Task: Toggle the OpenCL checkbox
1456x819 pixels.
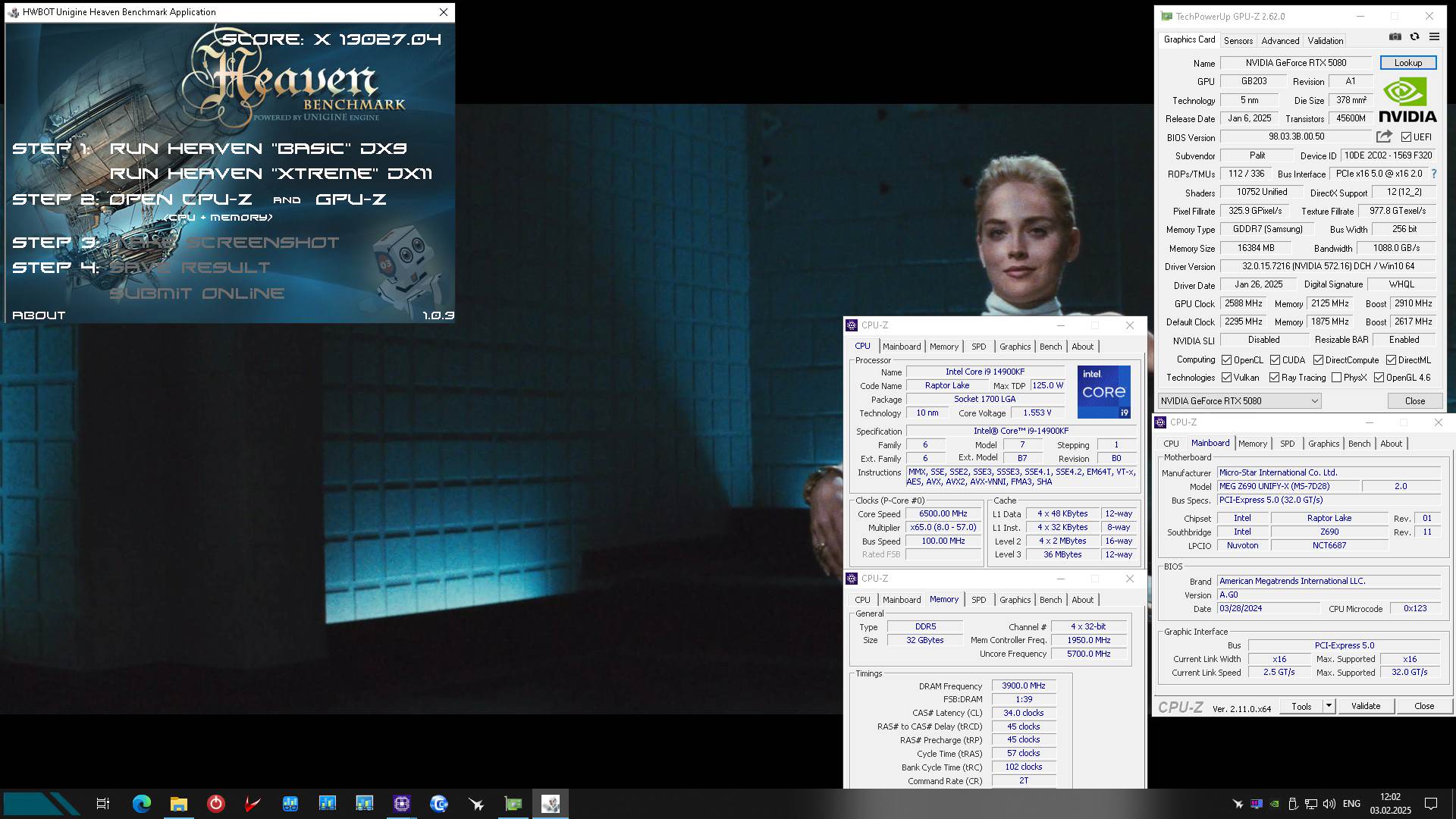Action: (x=1226, y=360)
